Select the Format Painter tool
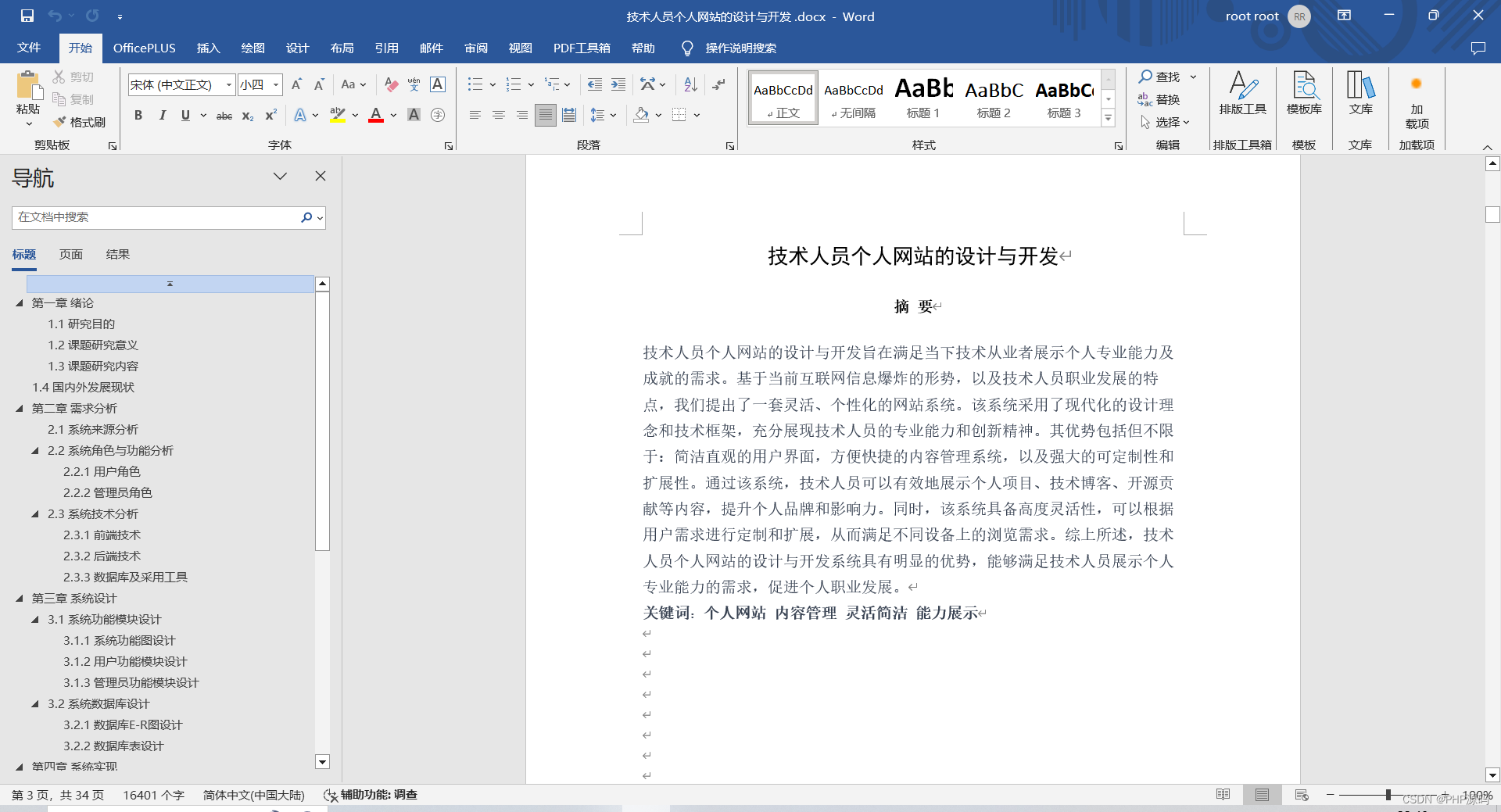 pyautogui.click(x=79, y=122)
